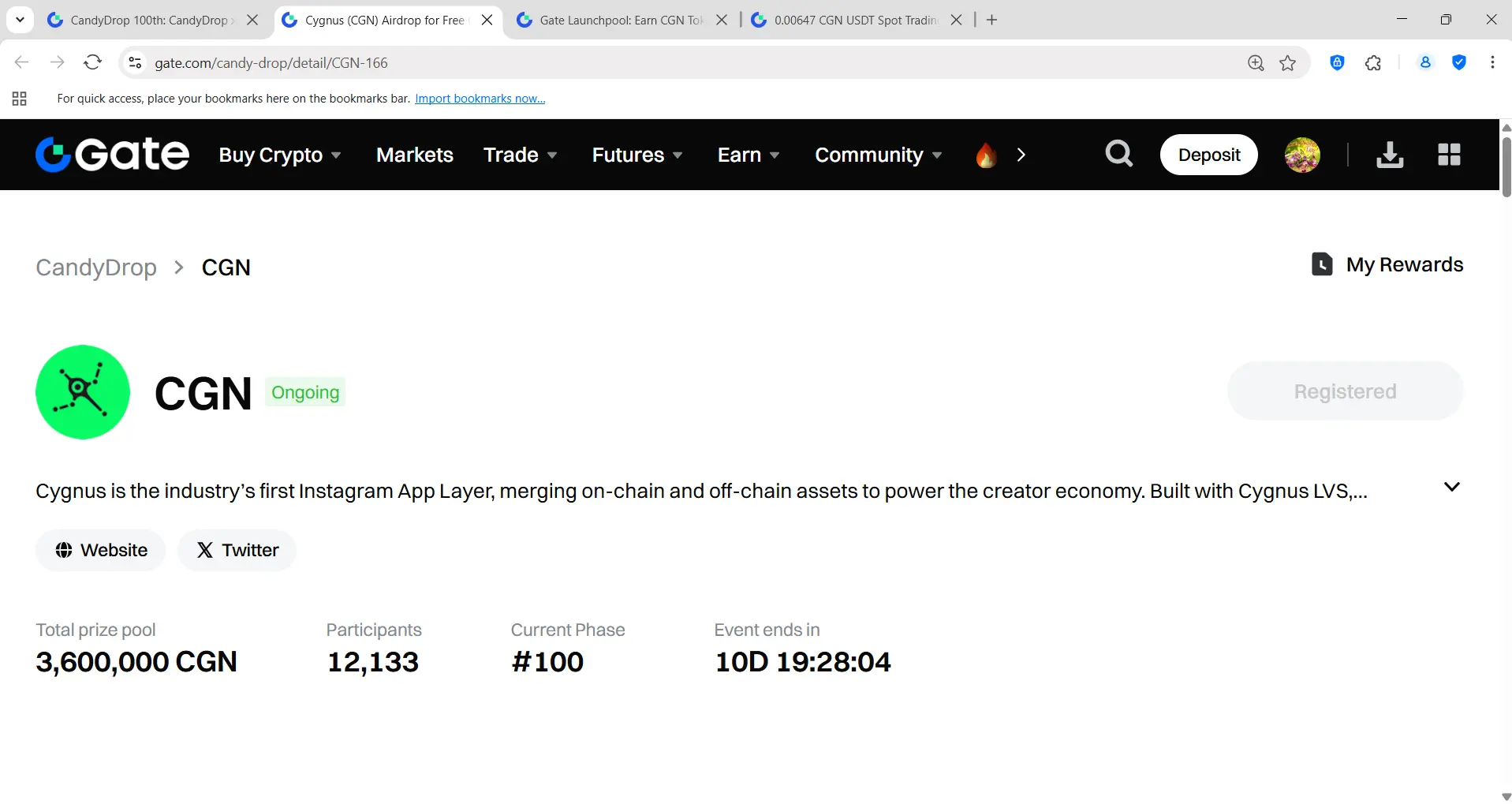
Task: Expand the full Cygnus description
Action: (x=1452, y=487)
